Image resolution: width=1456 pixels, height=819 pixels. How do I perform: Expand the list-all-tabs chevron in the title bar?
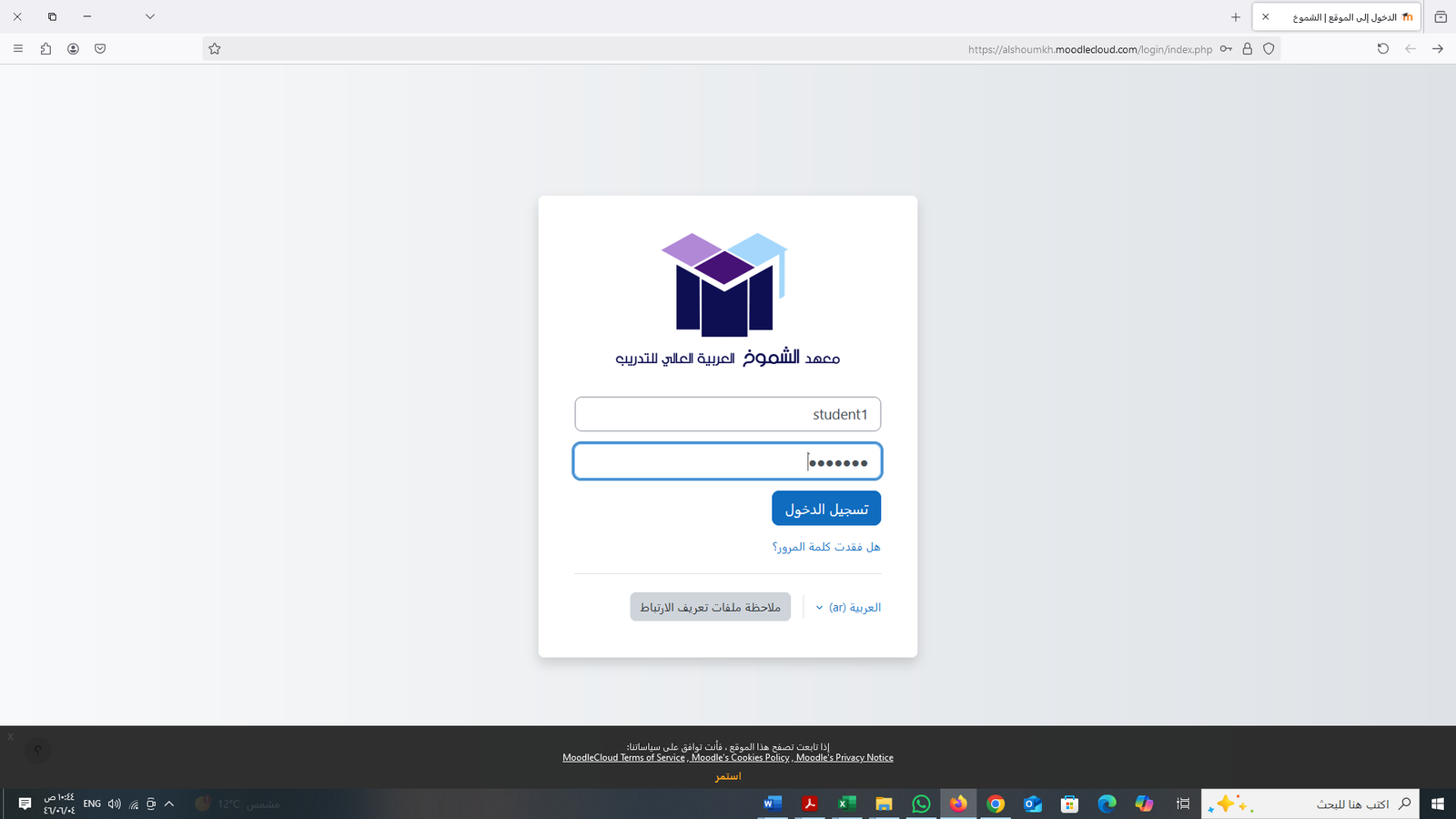point(150,16)
